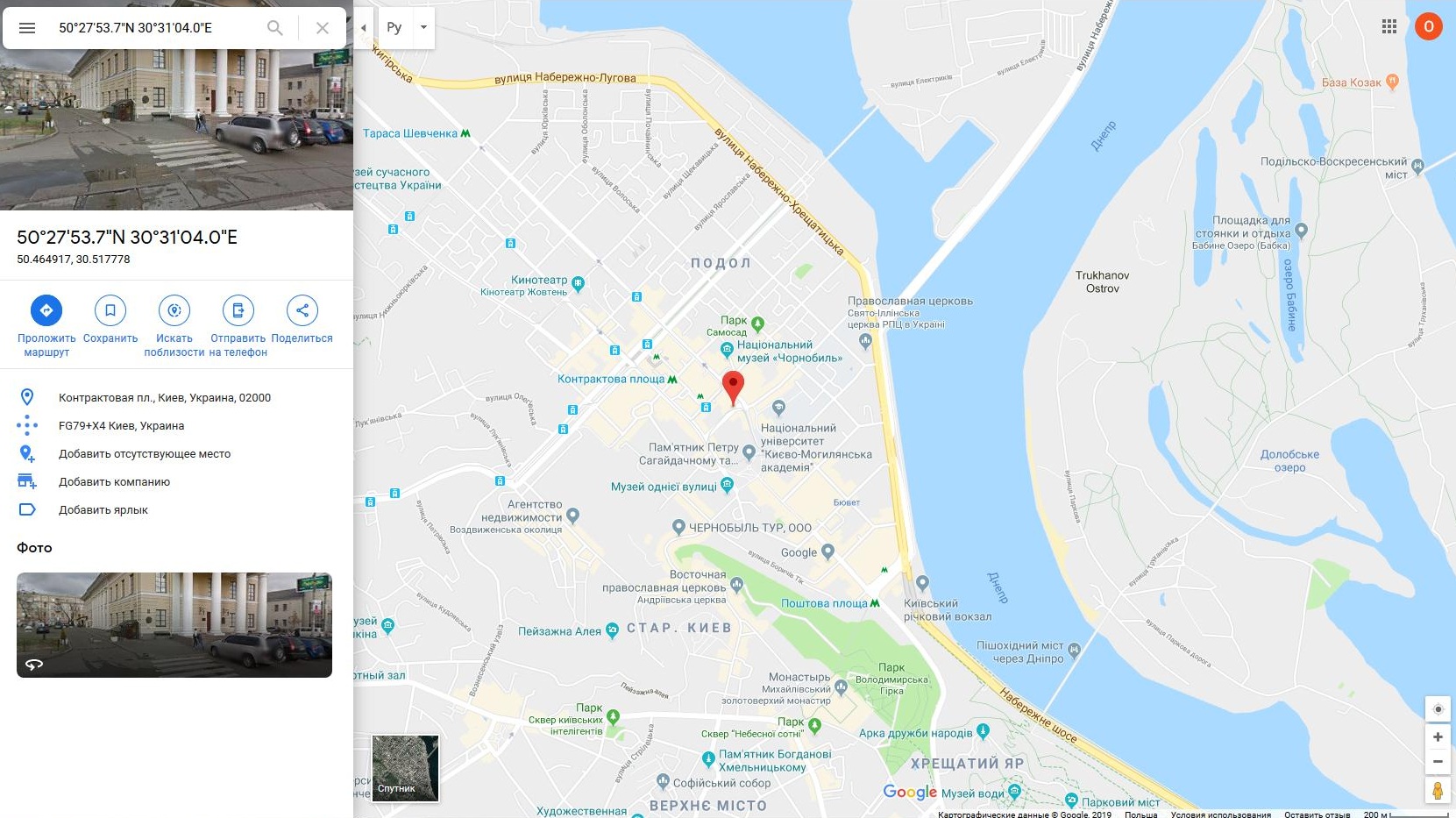Select the Pegman Street View icon

point(1438,791)
